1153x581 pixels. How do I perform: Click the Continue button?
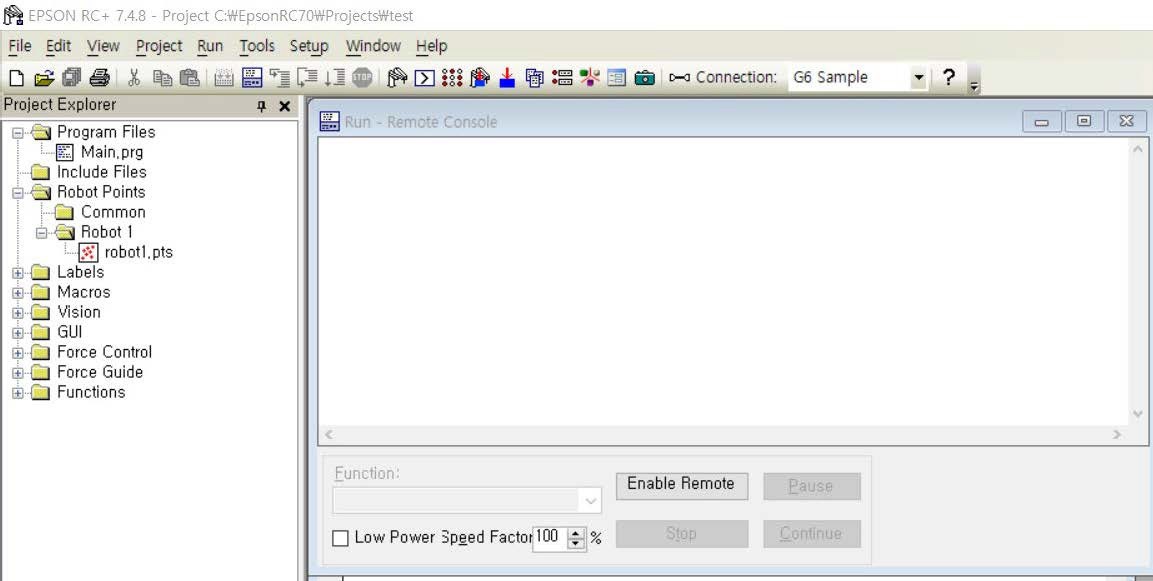tap(812, 534)
